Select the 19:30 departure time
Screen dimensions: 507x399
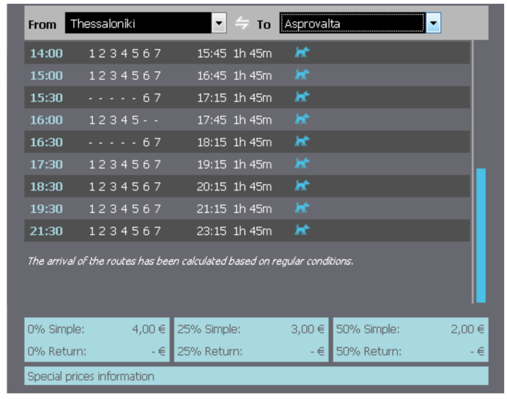click(x=46, y=209)
